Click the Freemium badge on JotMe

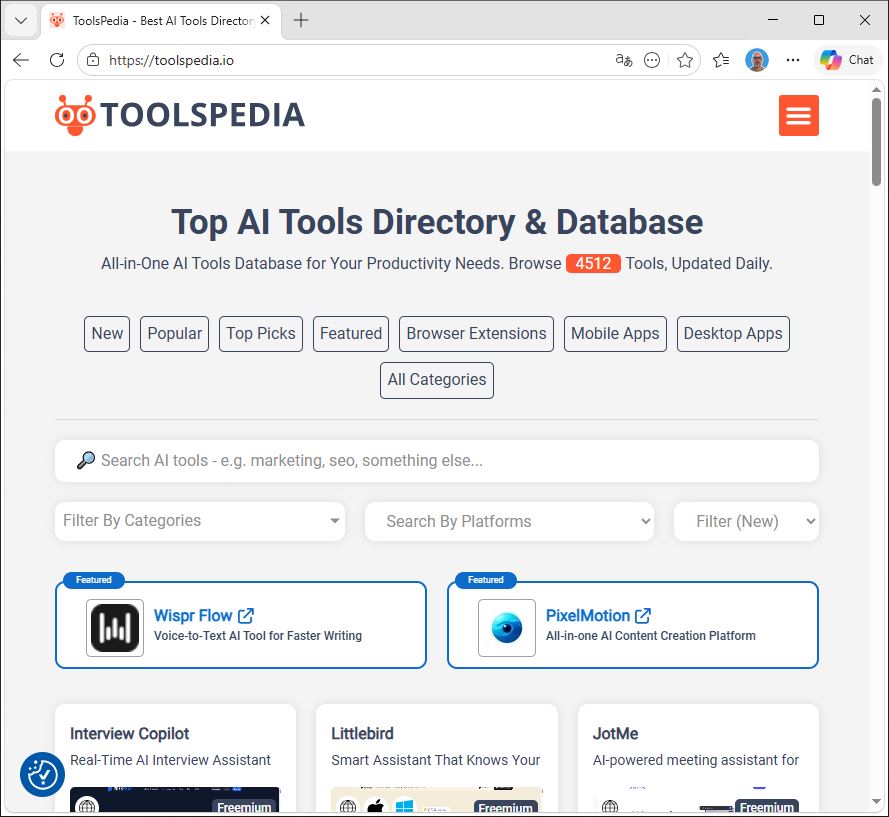point(767,807)
